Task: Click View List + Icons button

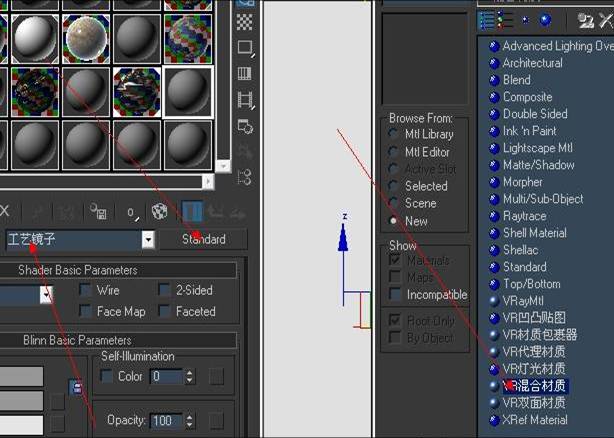Action: [502, 20]
